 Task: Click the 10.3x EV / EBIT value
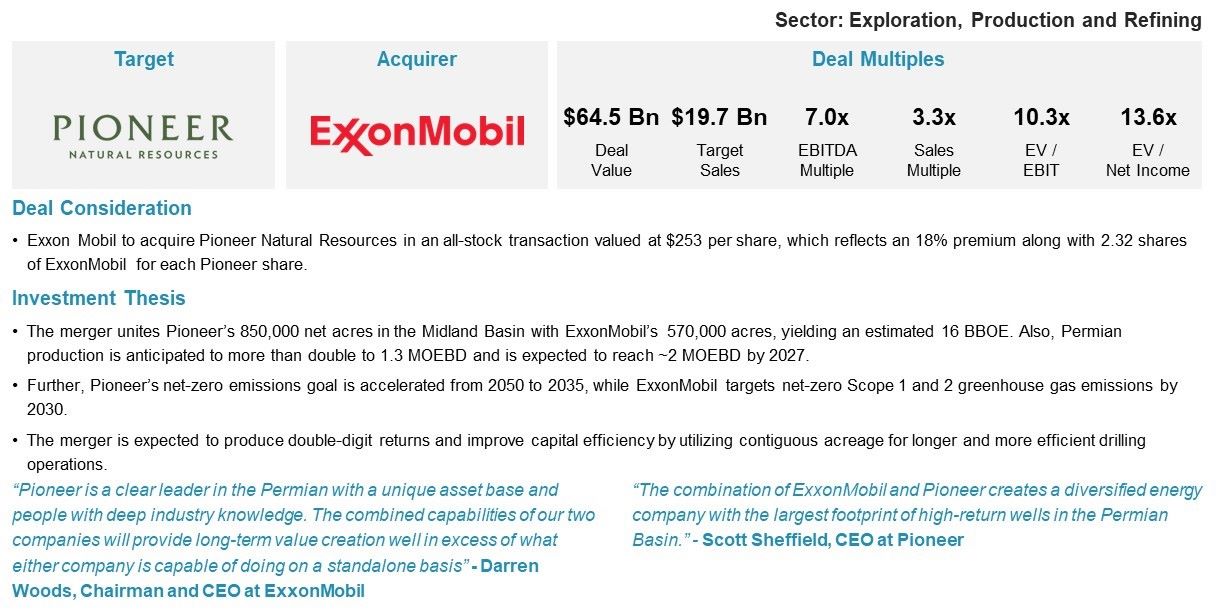click(1041, 118)
